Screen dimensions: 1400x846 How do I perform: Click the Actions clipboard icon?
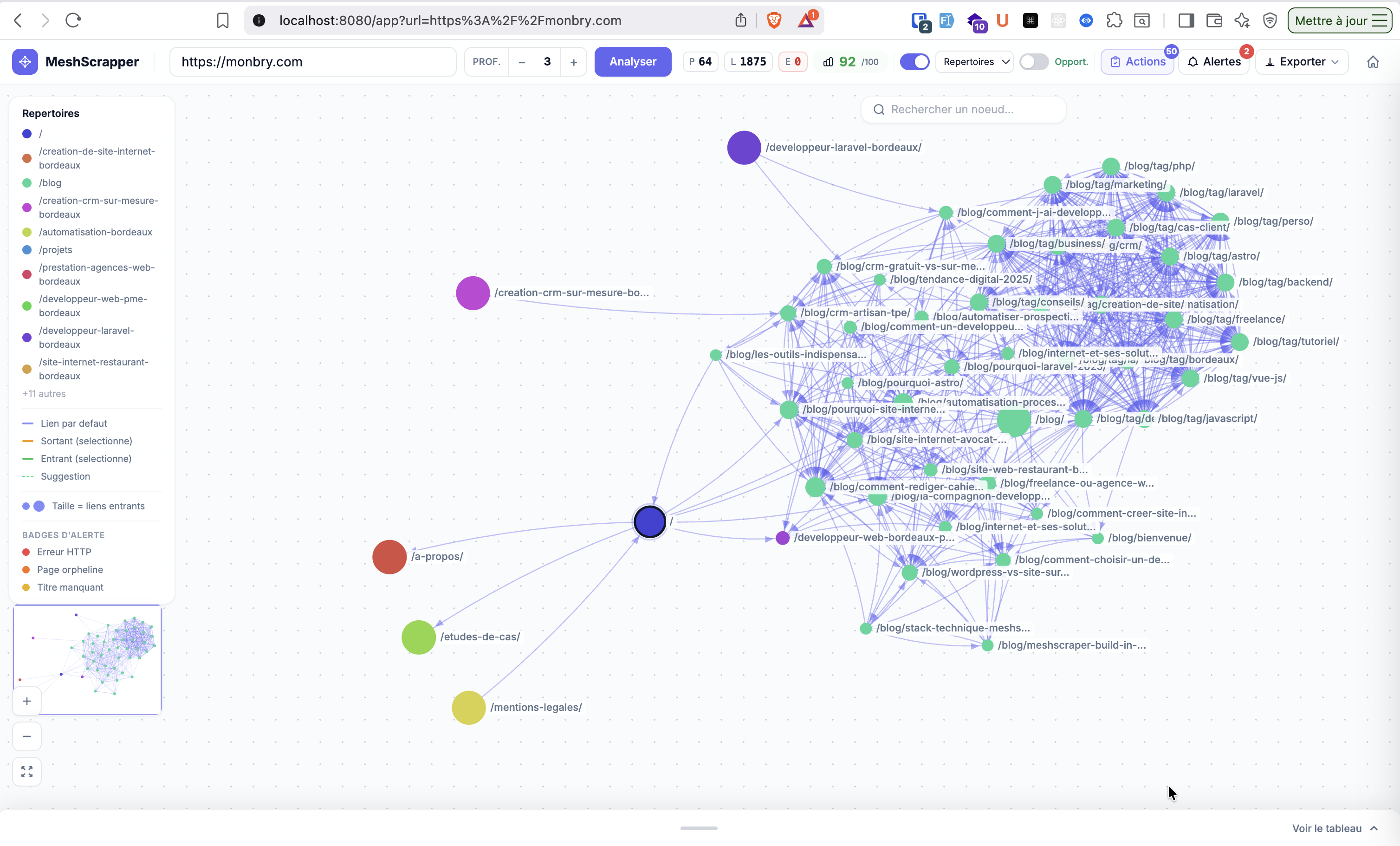coord(1115,61)
